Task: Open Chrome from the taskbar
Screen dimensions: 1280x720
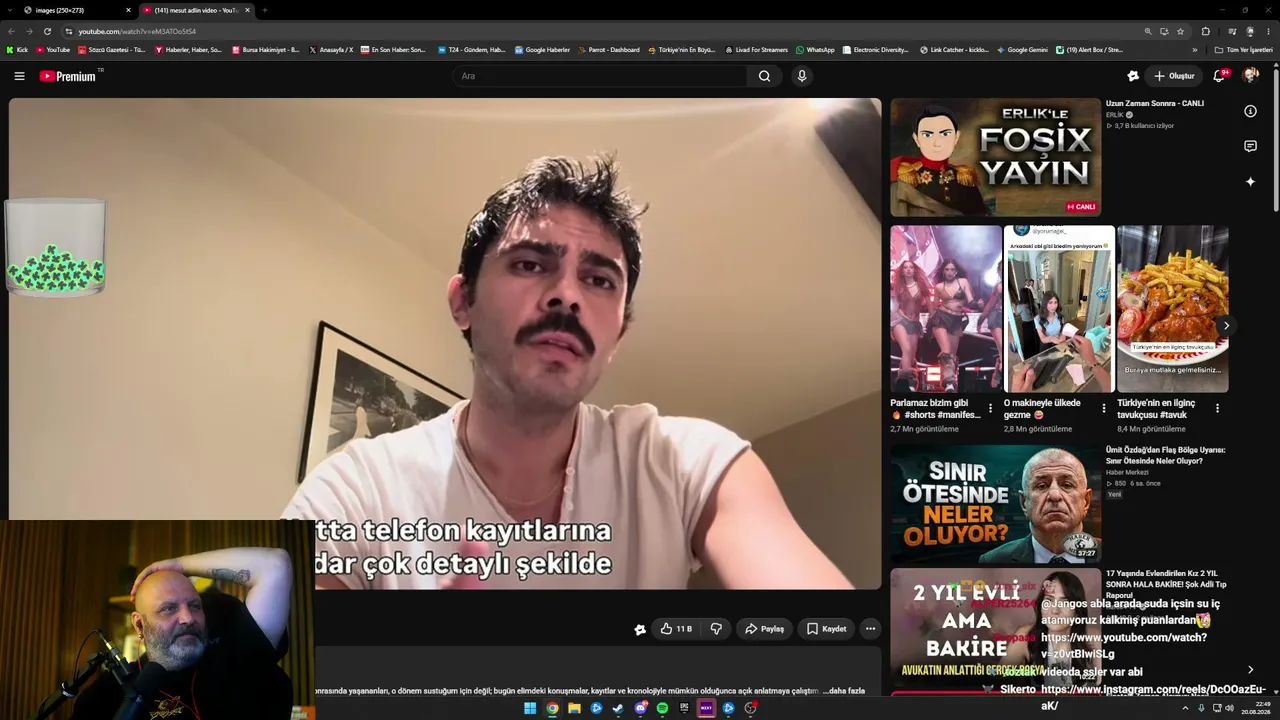Action: tap(552, 708)
